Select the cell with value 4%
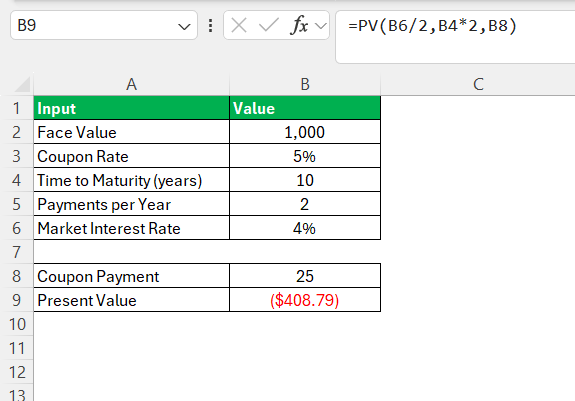 (x=305, y=228)
